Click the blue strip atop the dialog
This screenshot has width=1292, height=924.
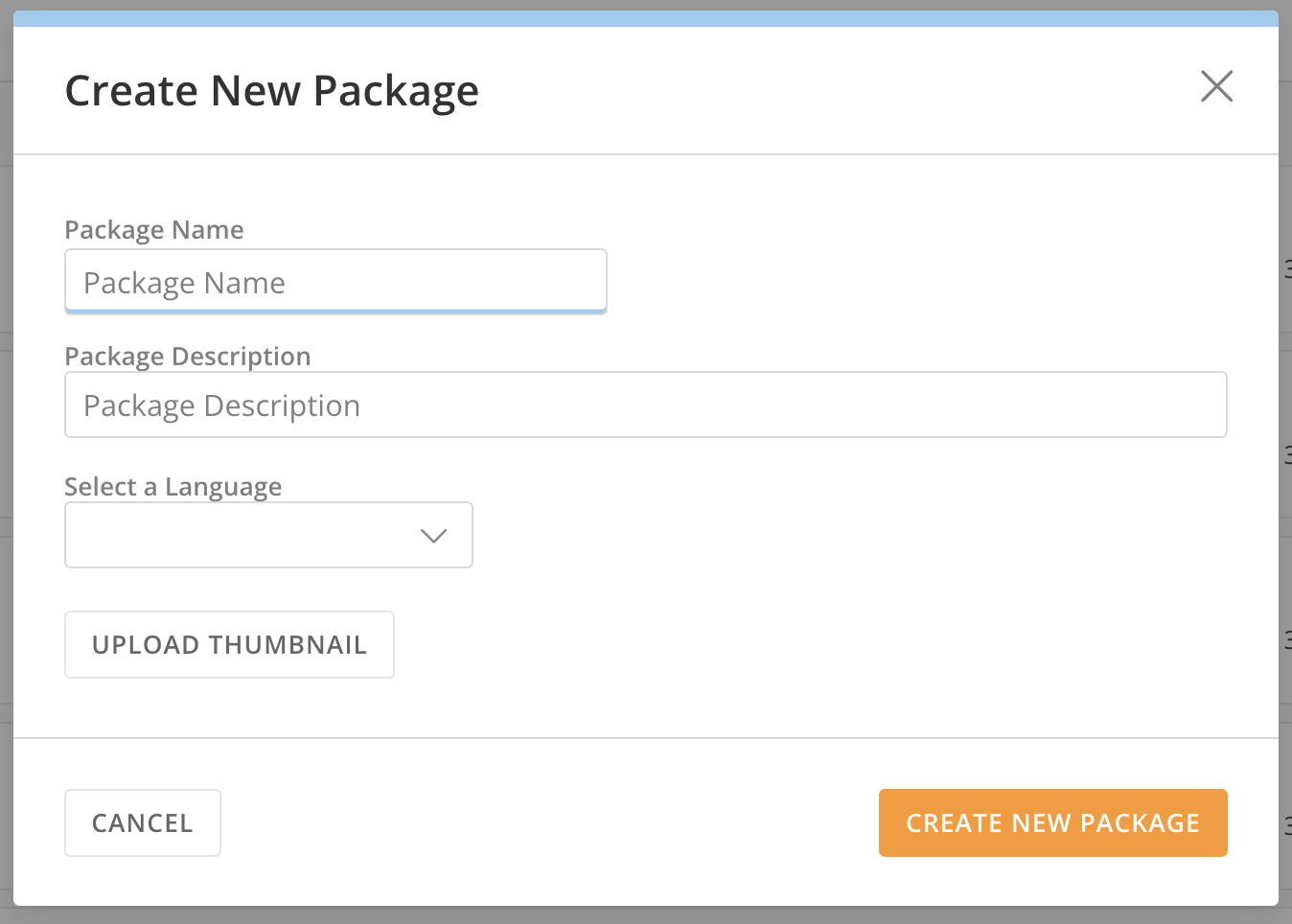click(645, 18)
